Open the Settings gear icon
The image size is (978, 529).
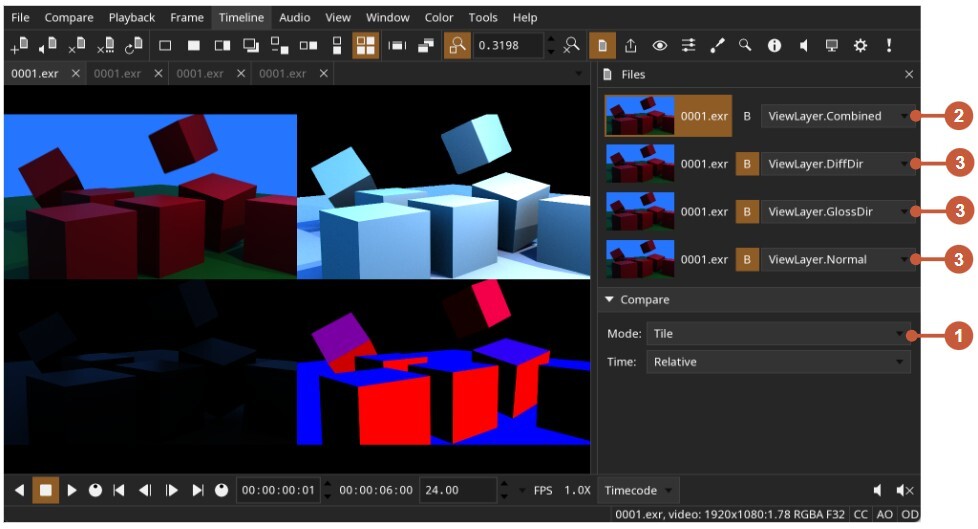[860, 46]
